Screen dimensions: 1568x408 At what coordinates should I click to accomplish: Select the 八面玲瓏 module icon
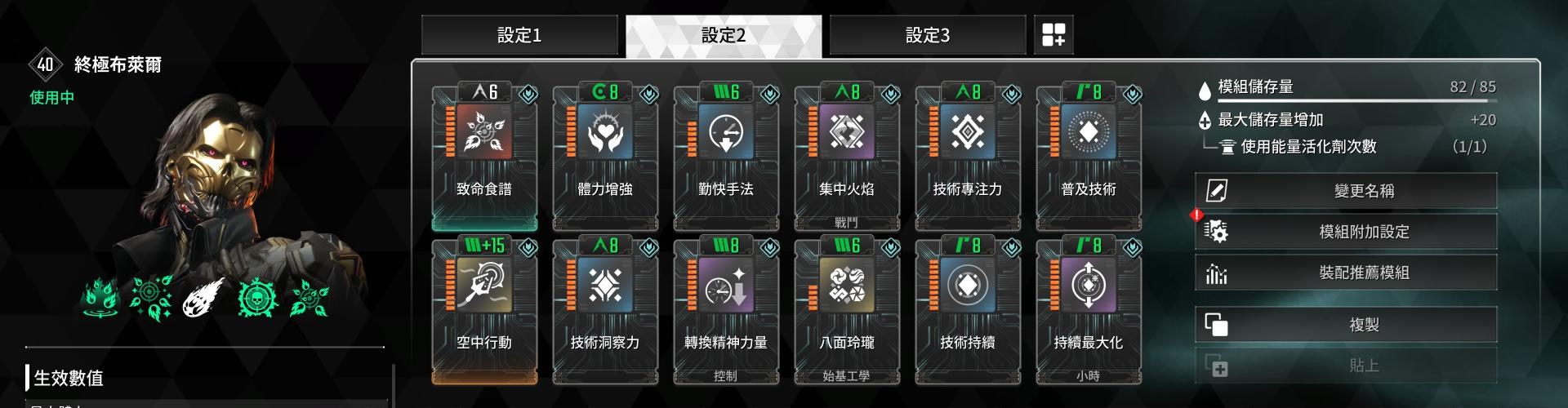[846, 285]
